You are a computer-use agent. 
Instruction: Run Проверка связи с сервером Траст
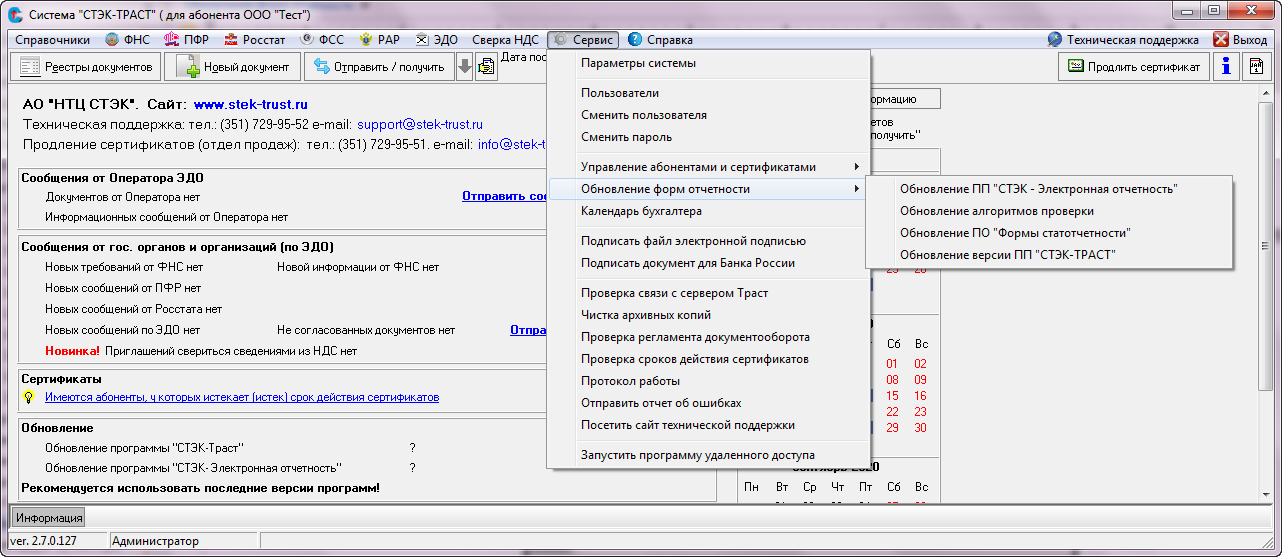(710, 293)
